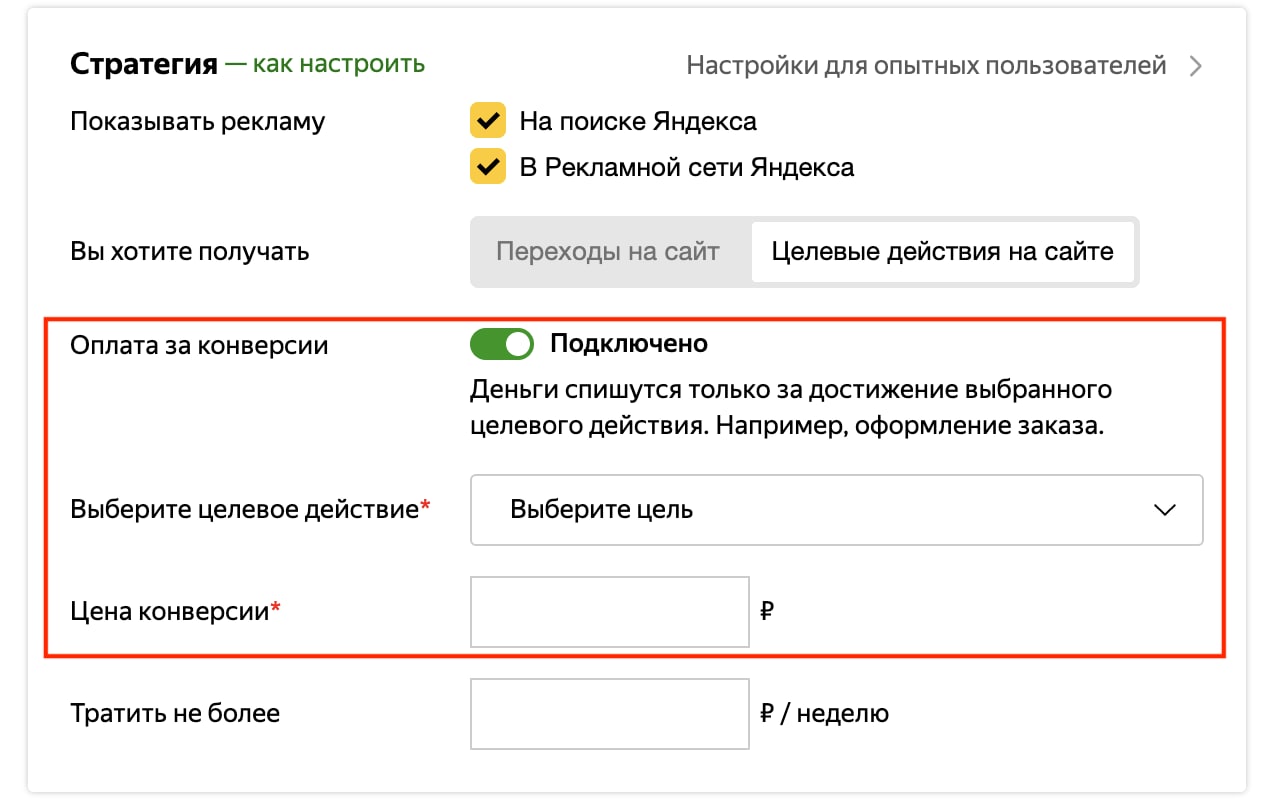Open the 'как настроить' help link

[x=338, y=65]
